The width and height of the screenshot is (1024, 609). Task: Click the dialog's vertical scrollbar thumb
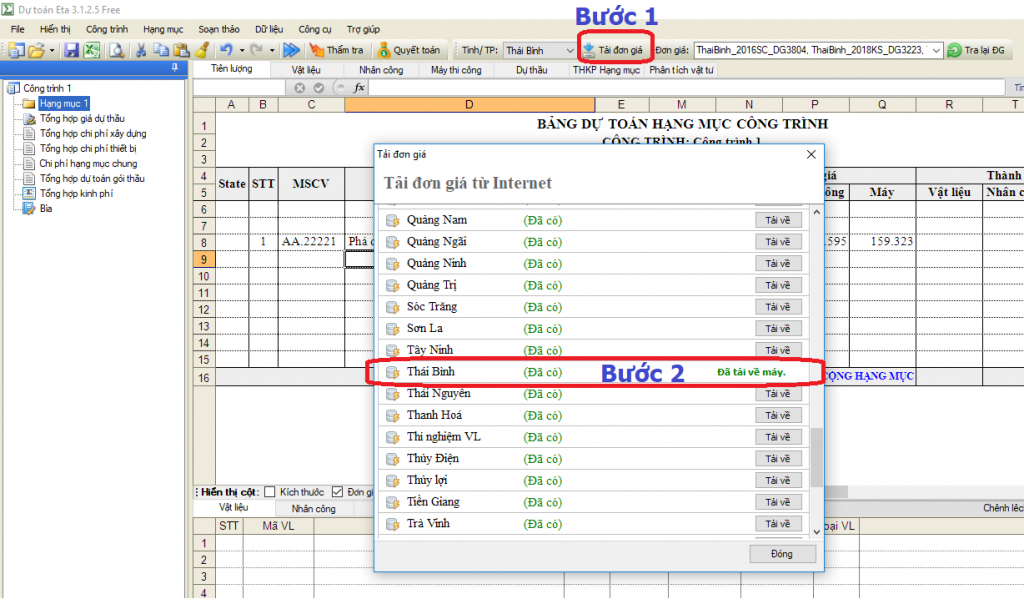click(816, 456)
